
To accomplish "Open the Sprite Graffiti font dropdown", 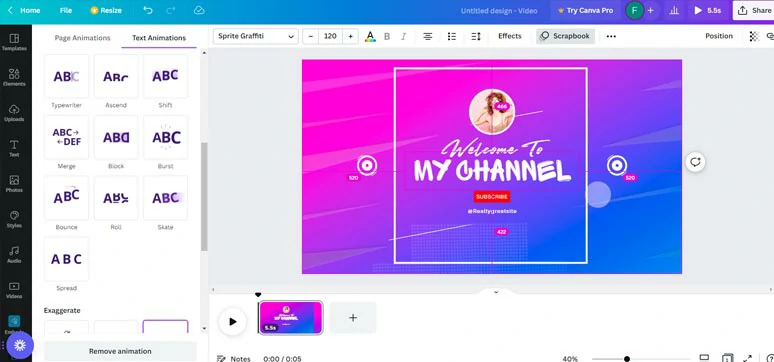I will 256,36.
